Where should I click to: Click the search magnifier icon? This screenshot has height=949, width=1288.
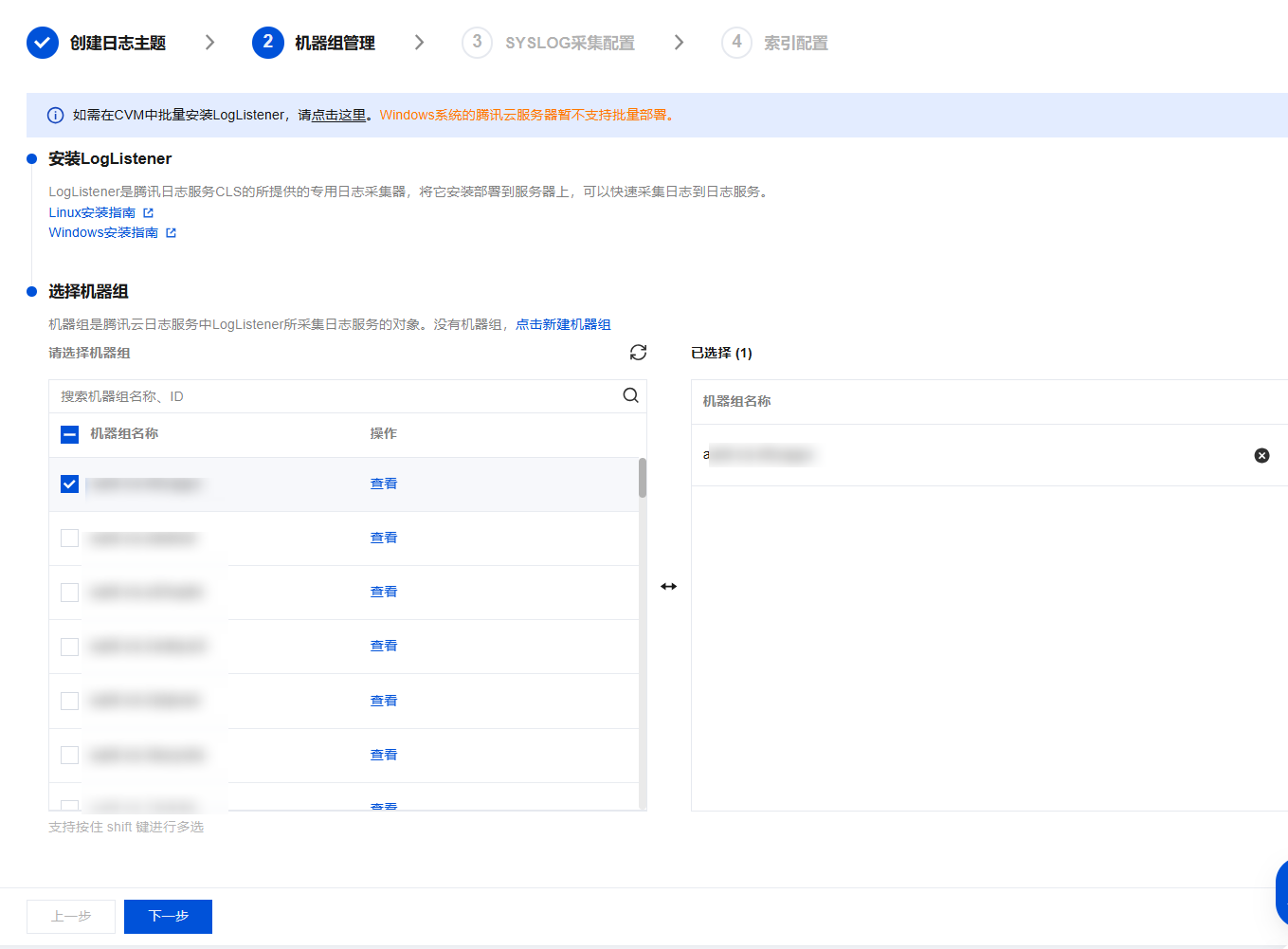[x=630, y=395]
